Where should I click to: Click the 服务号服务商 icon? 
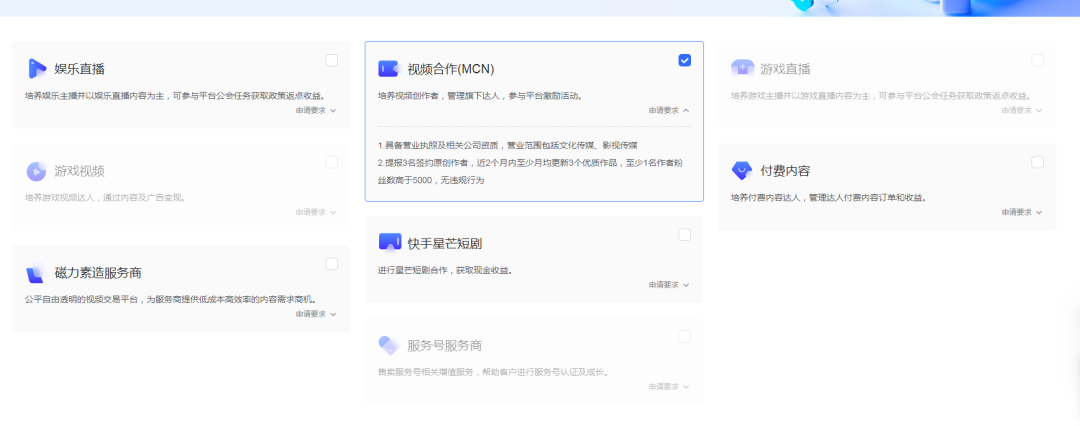(x=389, y=345)
